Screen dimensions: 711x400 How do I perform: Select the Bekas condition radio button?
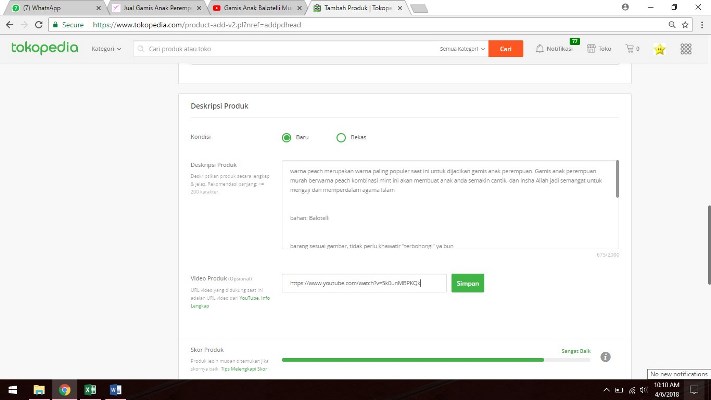(341, 137)
